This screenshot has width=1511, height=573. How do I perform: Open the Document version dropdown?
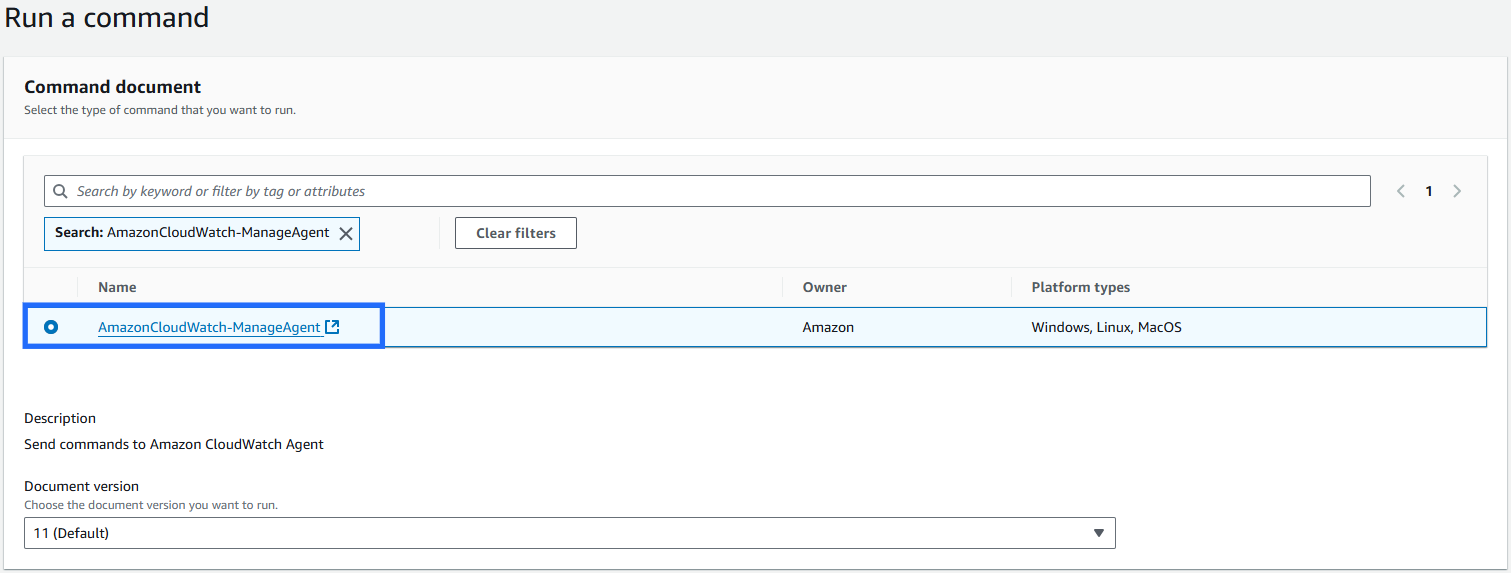(569, 533)
